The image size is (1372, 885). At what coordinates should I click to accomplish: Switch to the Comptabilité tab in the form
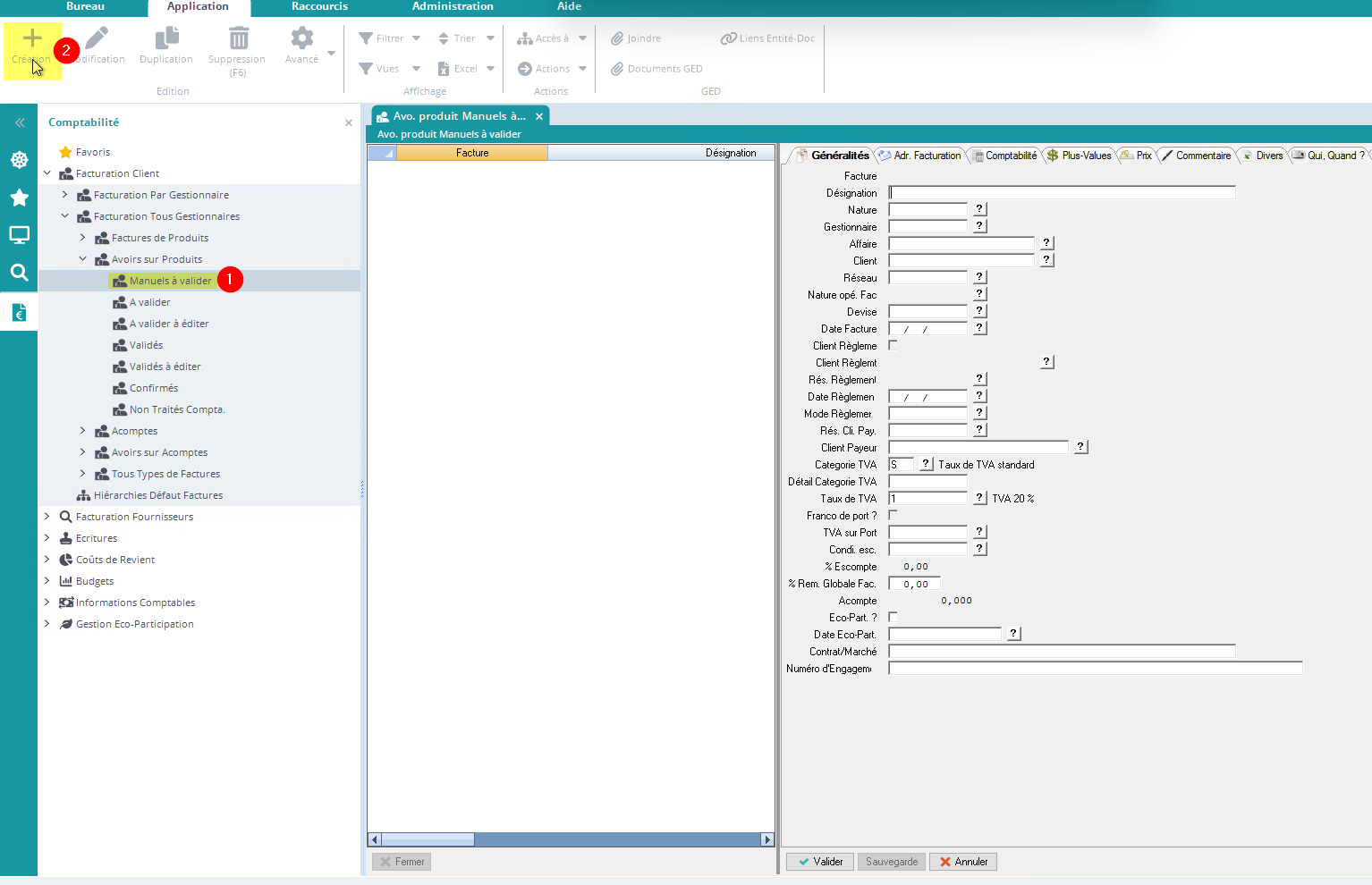[x=1005, y=156]
